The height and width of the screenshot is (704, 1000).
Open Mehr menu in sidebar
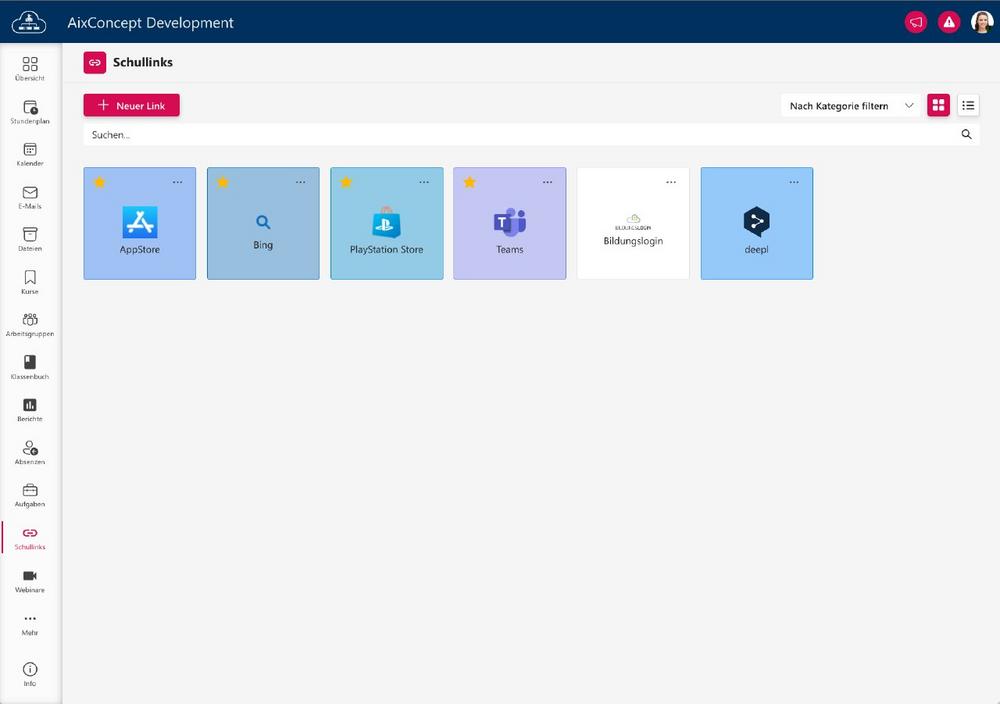30,622
